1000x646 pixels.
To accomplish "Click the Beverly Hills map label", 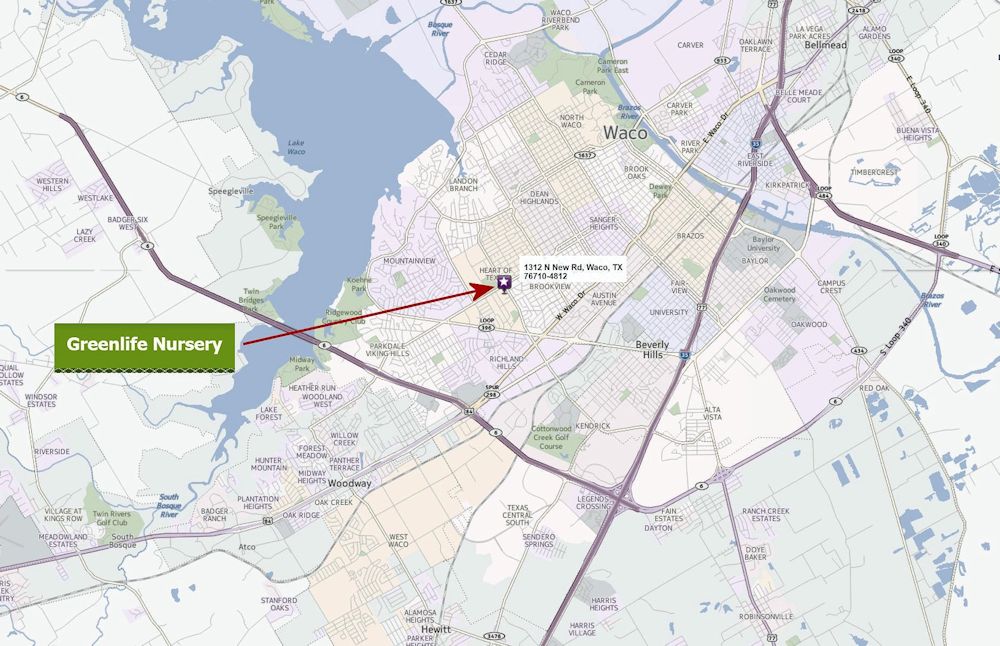I will [652, 349].
